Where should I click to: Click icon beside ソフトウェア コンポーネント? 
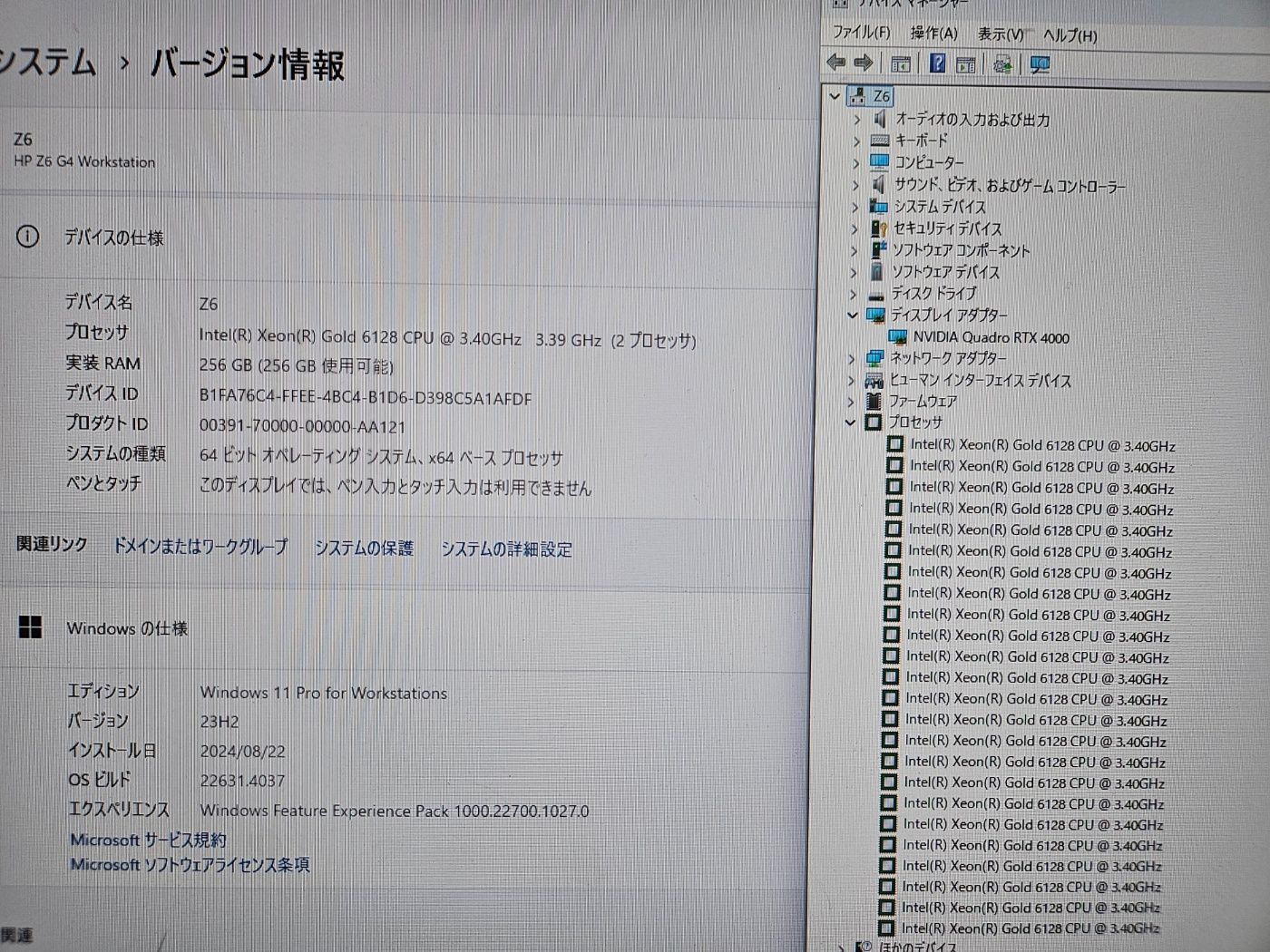tap(877, 249)
